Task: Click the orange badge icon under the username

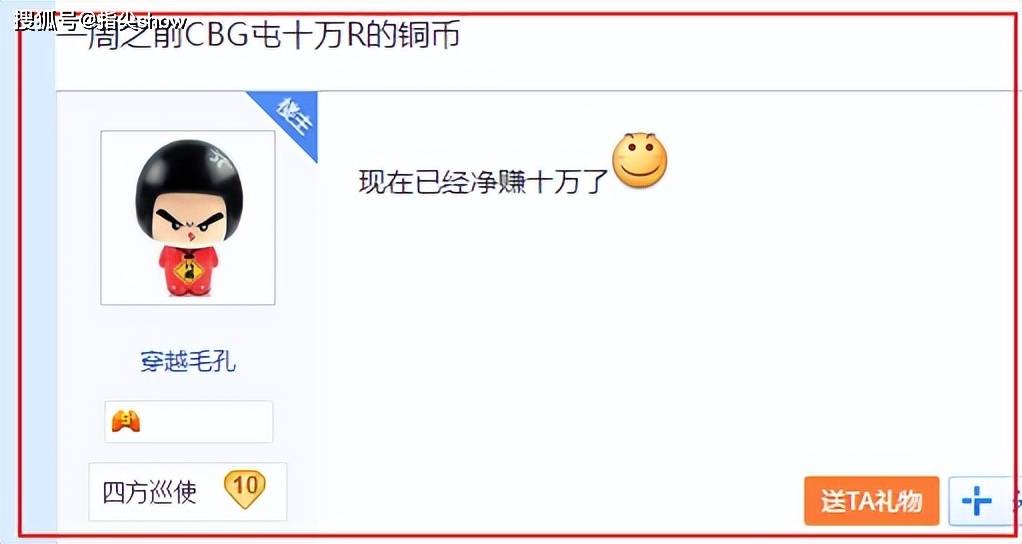Action: tap(126, 422)
